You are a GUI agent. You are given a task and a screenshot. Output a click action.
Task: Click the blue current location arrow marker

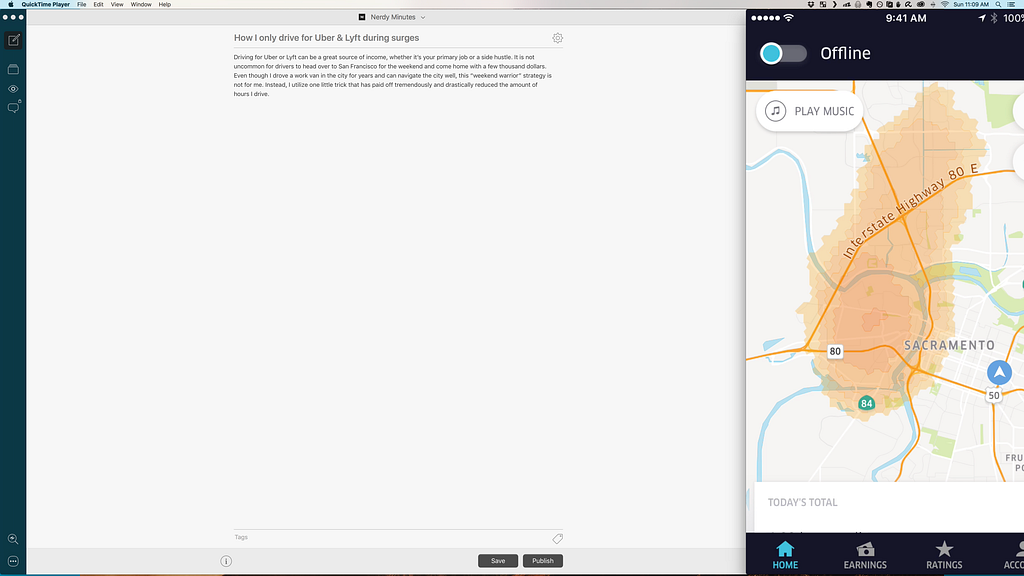pos(999,373)
